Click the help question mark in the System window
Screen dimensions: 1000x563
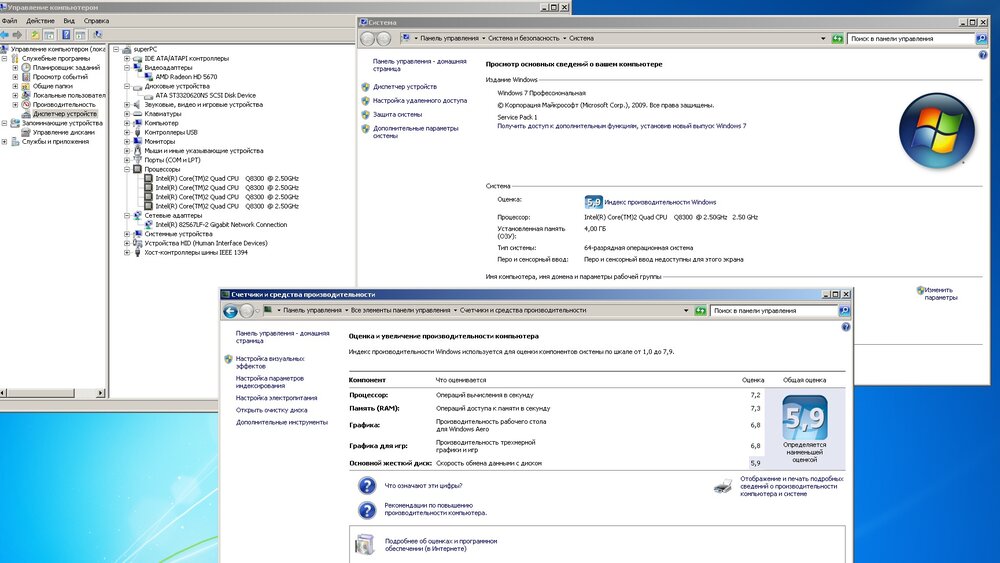click(982, 55)
